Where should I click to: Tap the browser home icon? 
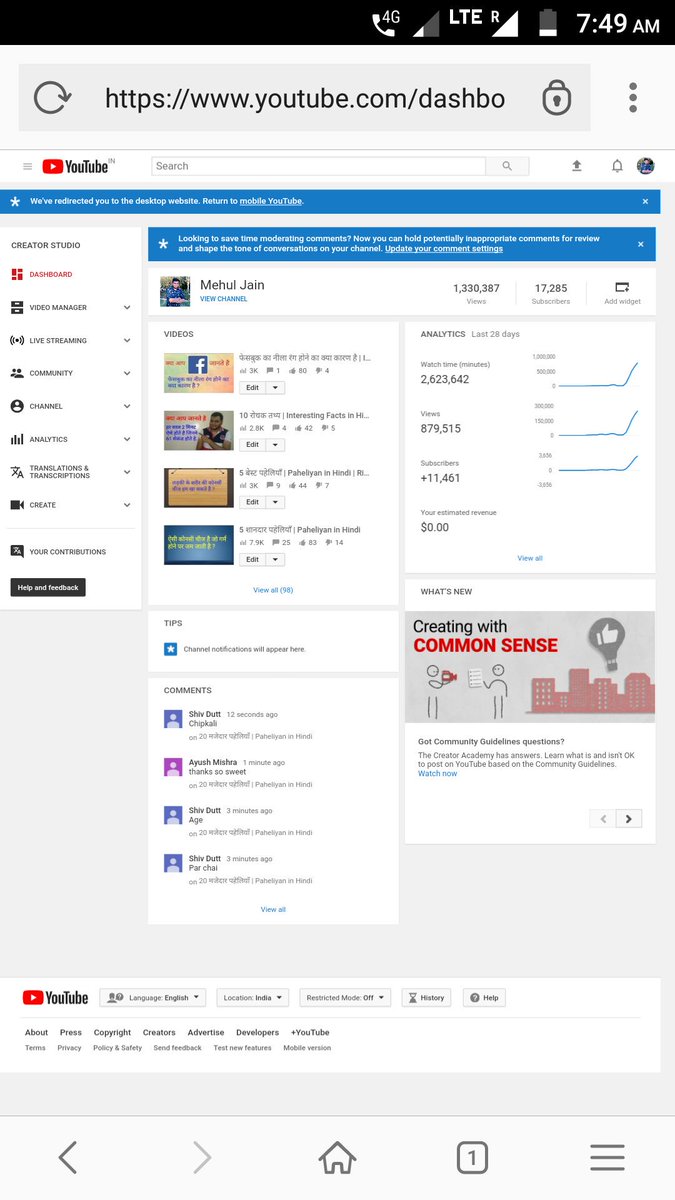click(x=338, y=1158)
